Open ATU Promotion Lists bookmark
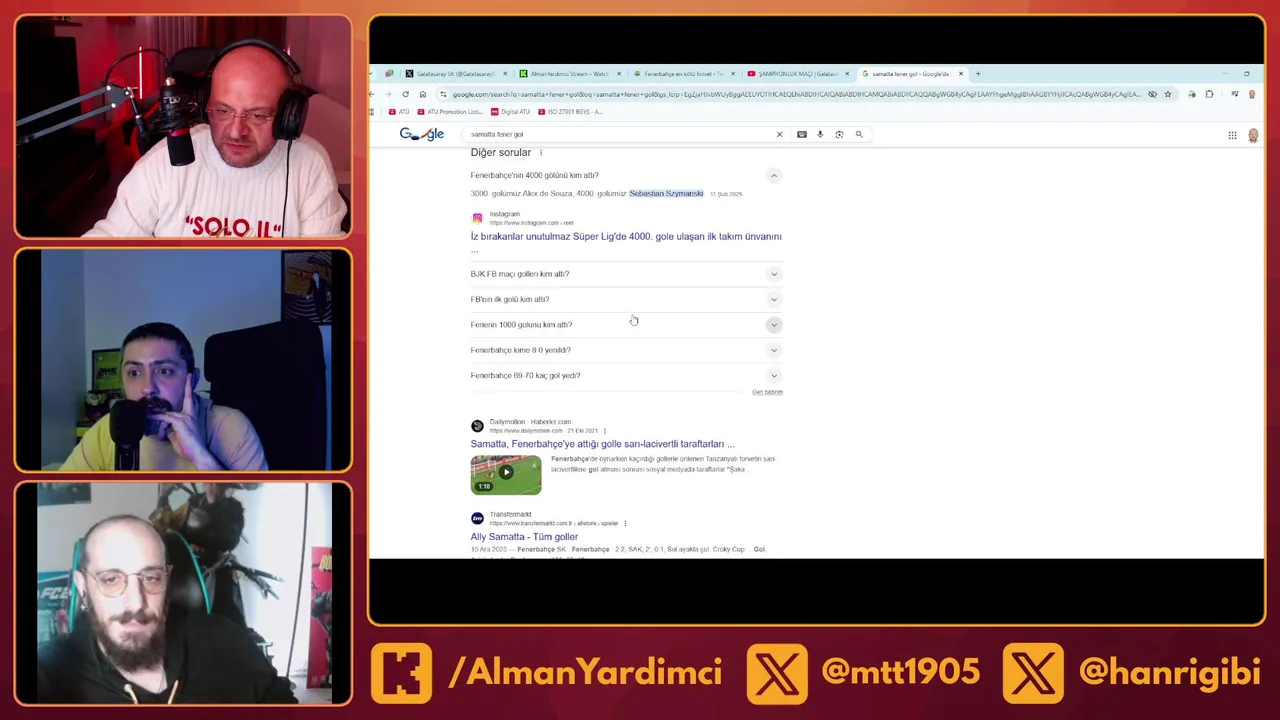The height and width of the screenshot is (720, 1280). (x=449, y=112)
